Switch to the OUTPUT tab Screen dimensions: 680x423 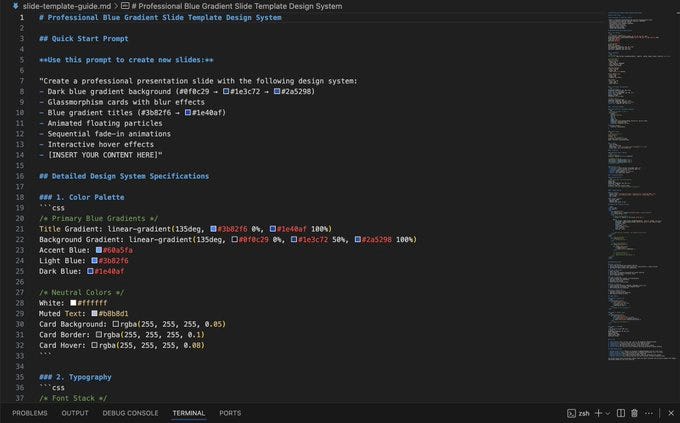75,413
